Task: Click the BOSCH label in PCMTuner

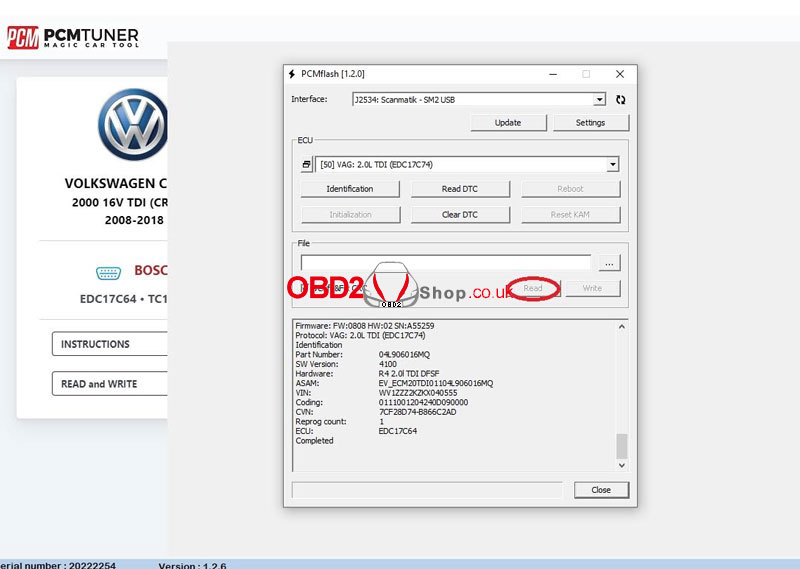Action: (151, 270)
